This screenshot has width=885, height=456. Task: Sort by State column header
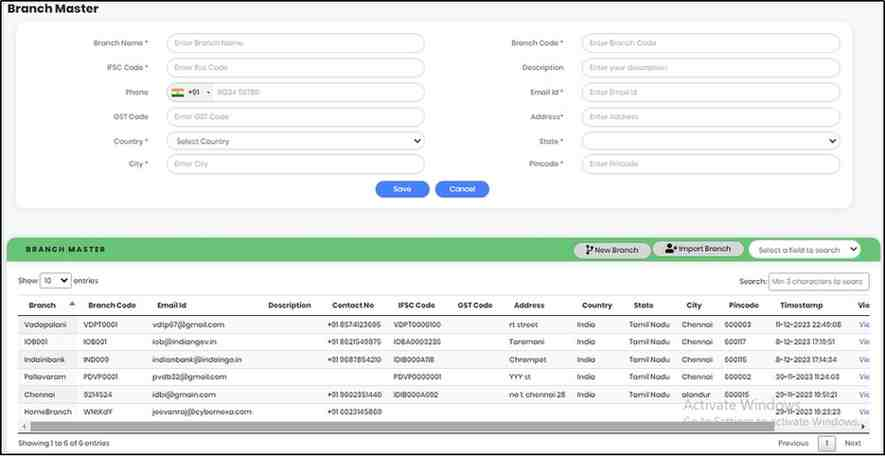click(x=643, y=305)
